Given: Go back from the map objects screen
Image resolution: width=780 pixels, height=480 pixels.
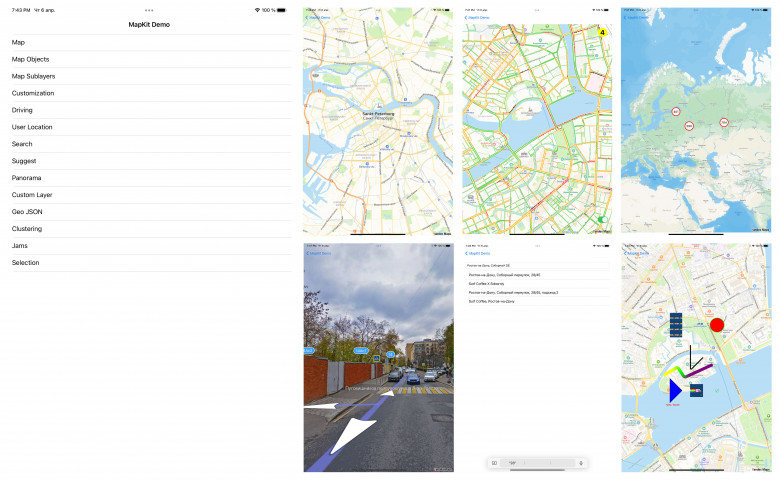Looking at the screenshot, I should tap(636, 253).
